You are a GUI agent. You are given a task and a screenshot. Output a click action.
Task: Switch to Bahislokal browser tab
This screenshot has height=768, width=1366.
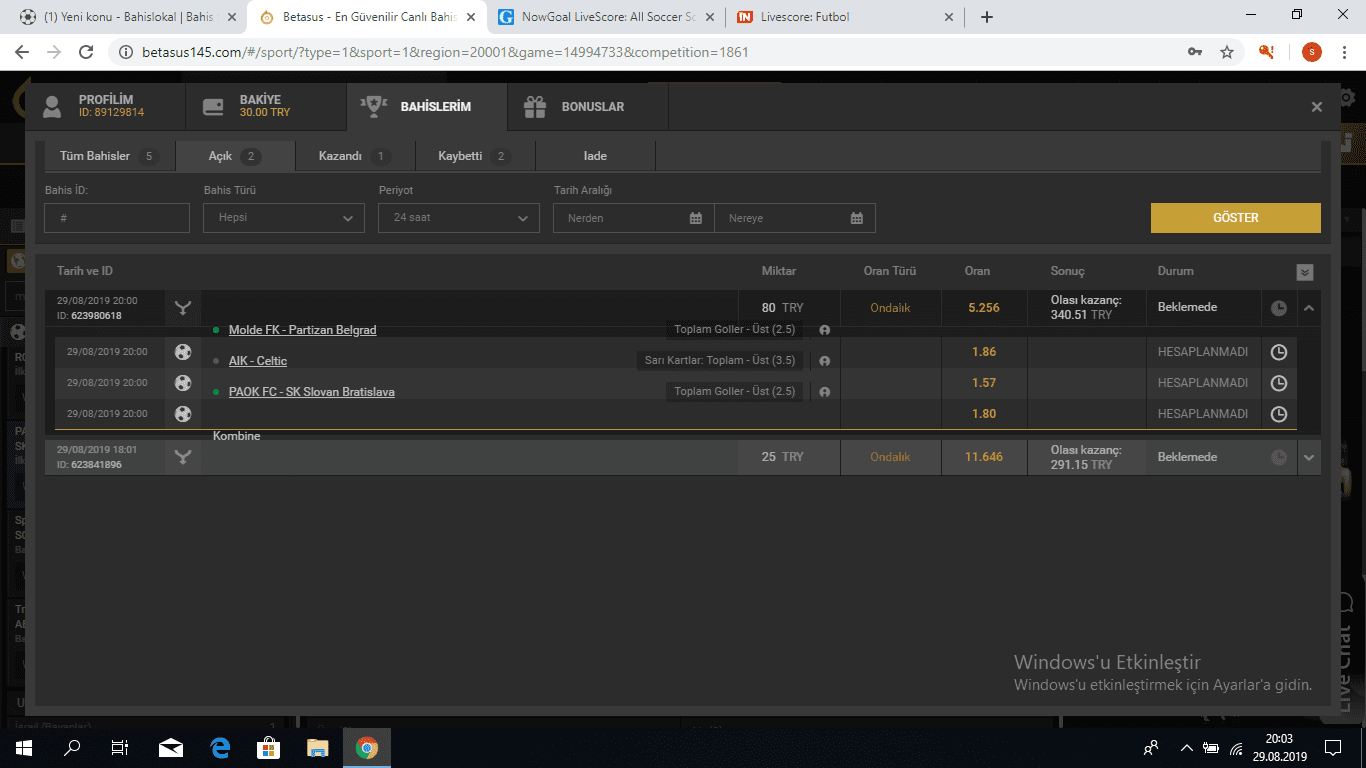click(129, 17)
